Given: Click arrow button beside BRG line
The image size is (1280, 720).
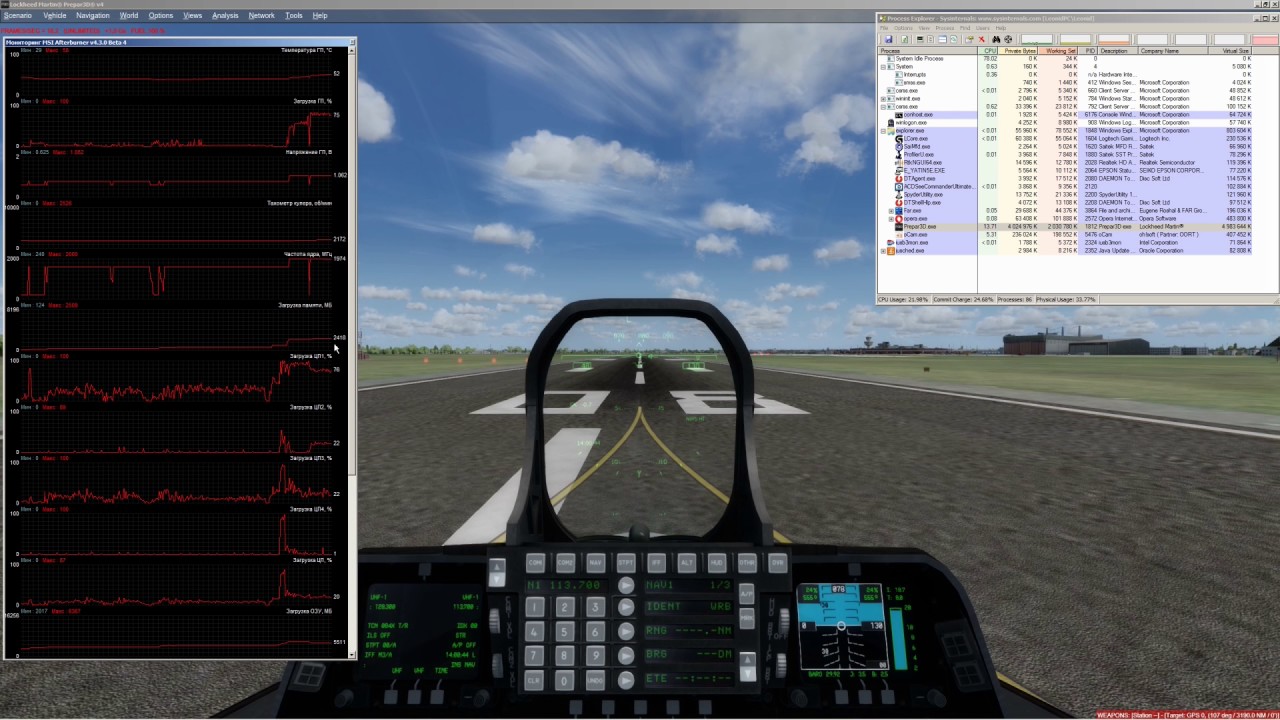Looking at the screenshot, I should (x=626, y=655).
